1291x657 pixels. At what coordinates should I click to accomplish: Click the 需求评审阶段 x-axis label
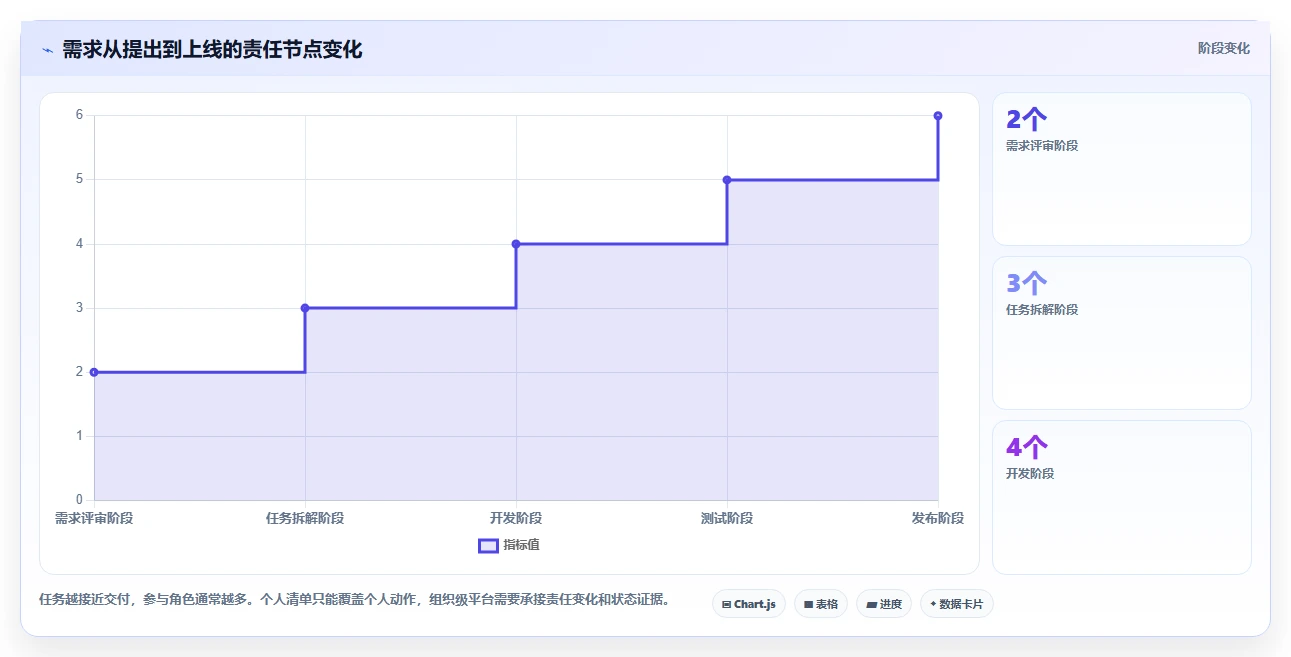point(94,518)
